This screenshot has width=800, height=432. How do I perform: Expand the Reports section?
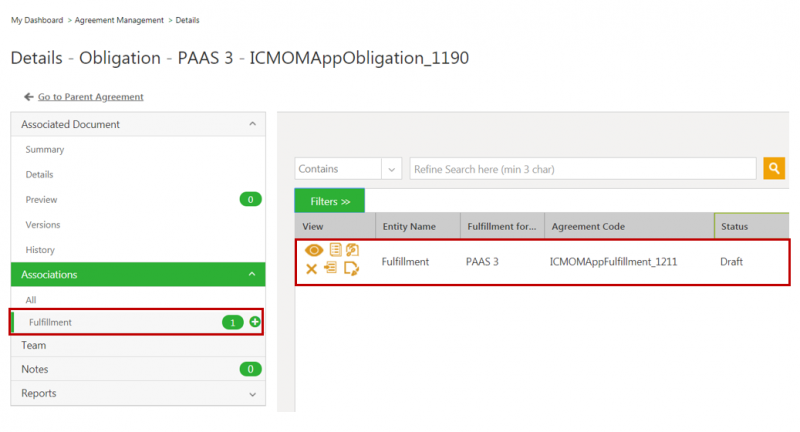tap(251, 394)
